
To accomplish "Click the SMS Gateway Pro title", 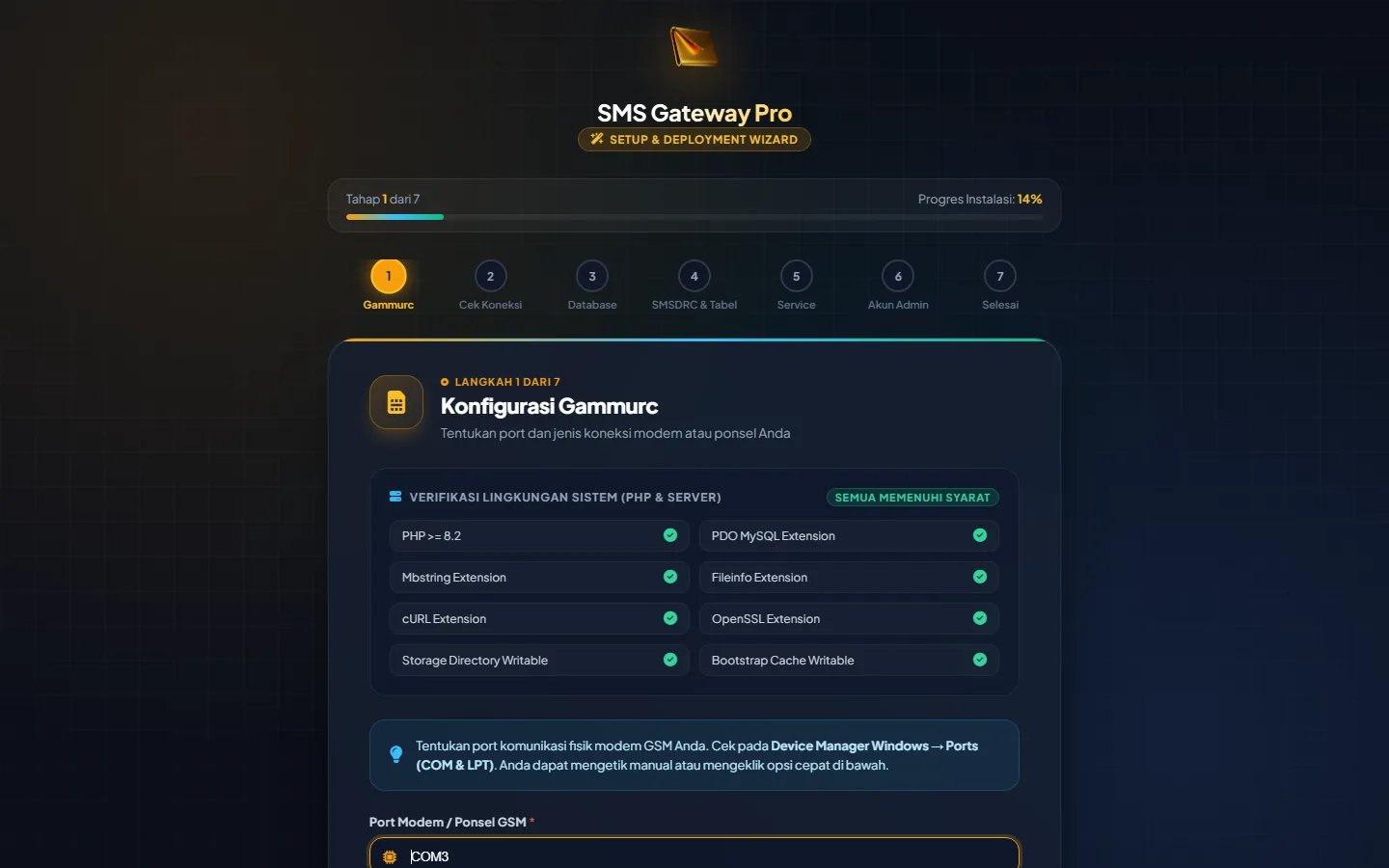I will 694,113.
